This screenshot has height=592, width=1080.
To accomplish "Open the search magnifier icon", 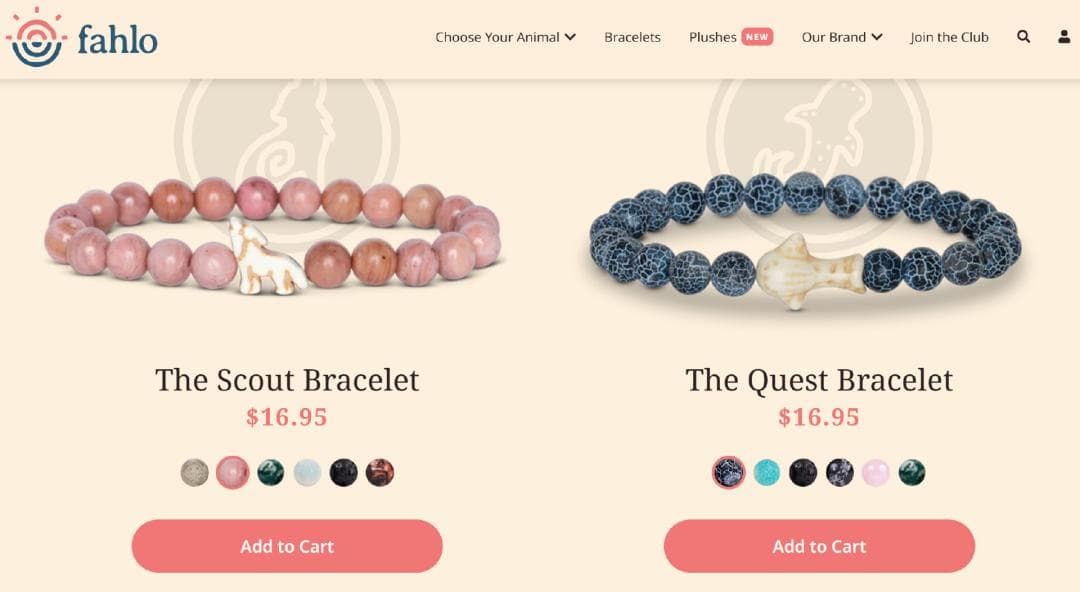I will pos(1024,37).
